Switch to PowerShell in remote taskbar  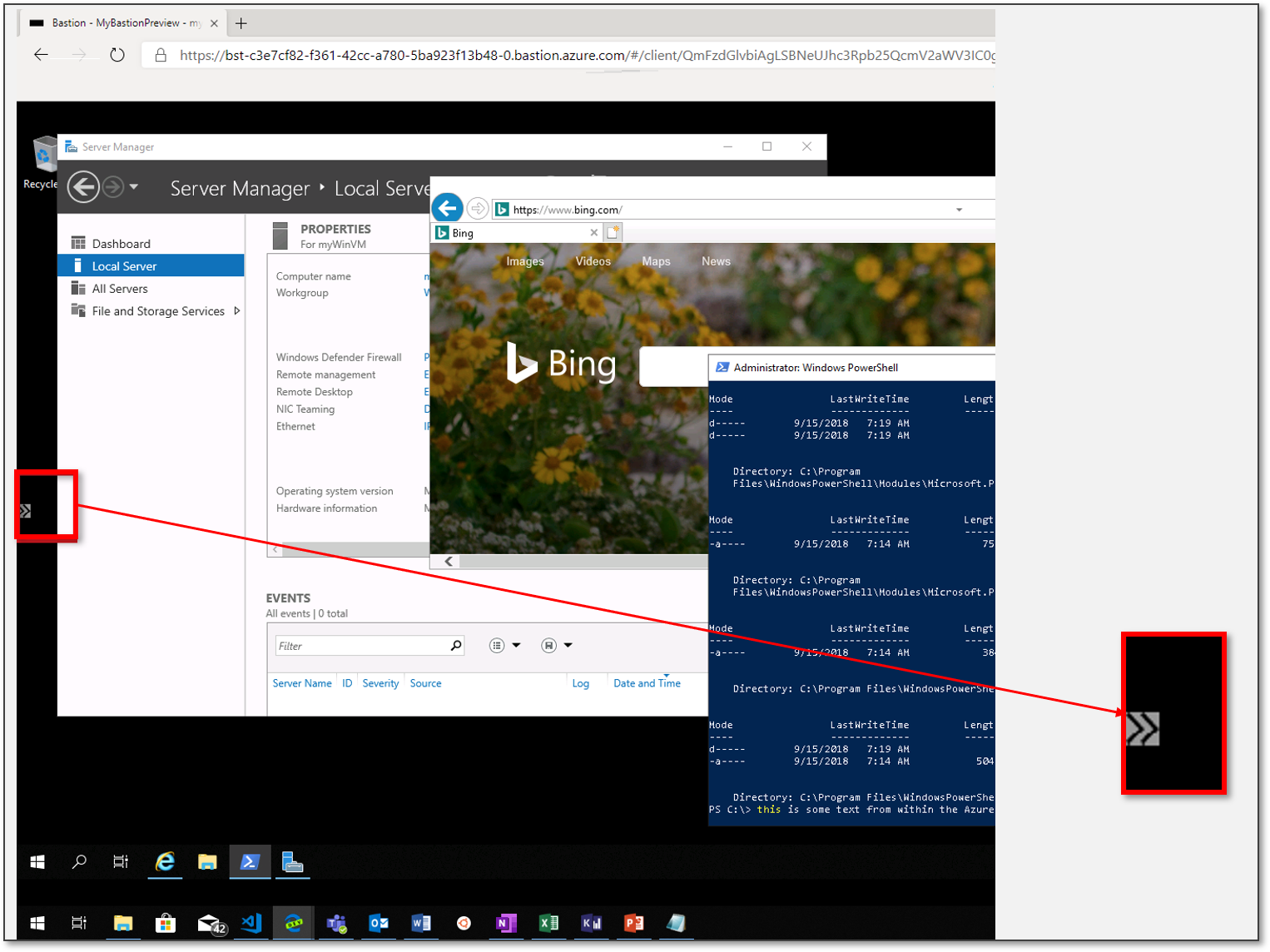click(x=250, y=862)
